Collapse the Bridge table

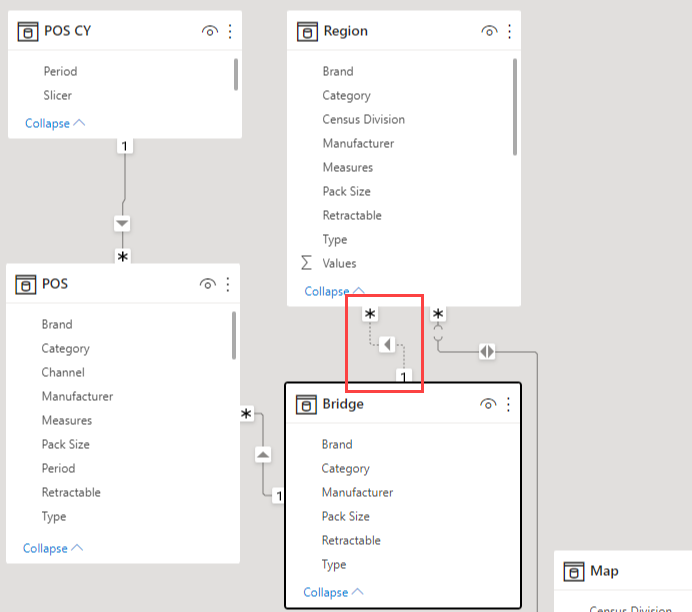pos(333,592)
